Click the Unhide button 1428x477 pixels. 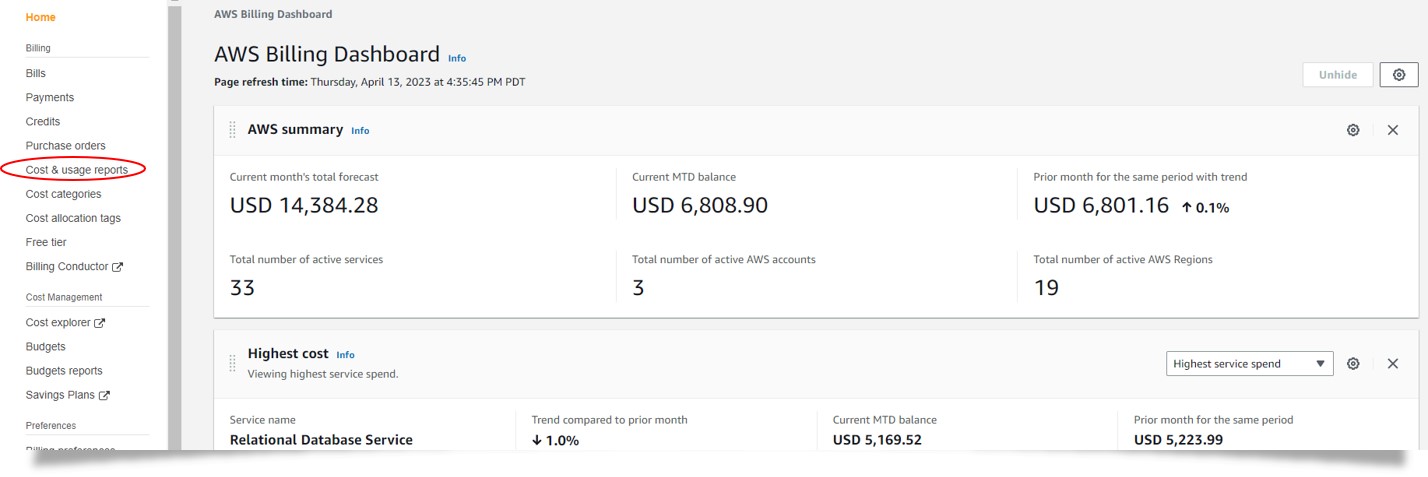click(x=1337, y=75)
